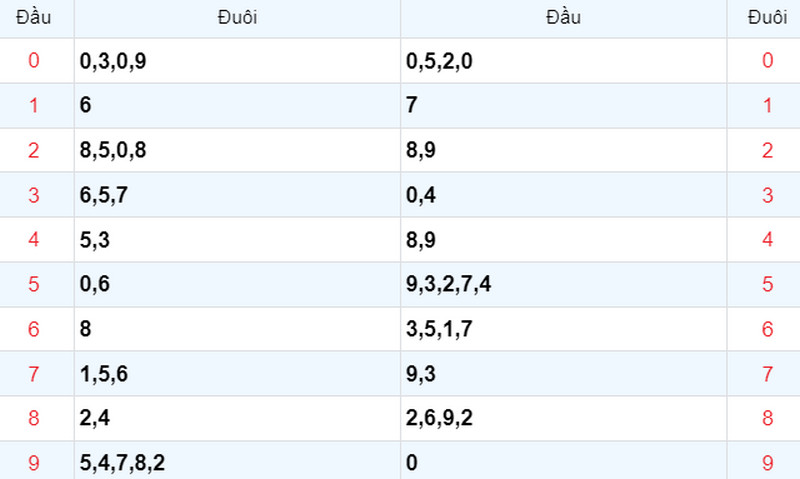800x479 pixels.
Task: Click the cell with 0,3,0,9
Action: coord(237,61)
